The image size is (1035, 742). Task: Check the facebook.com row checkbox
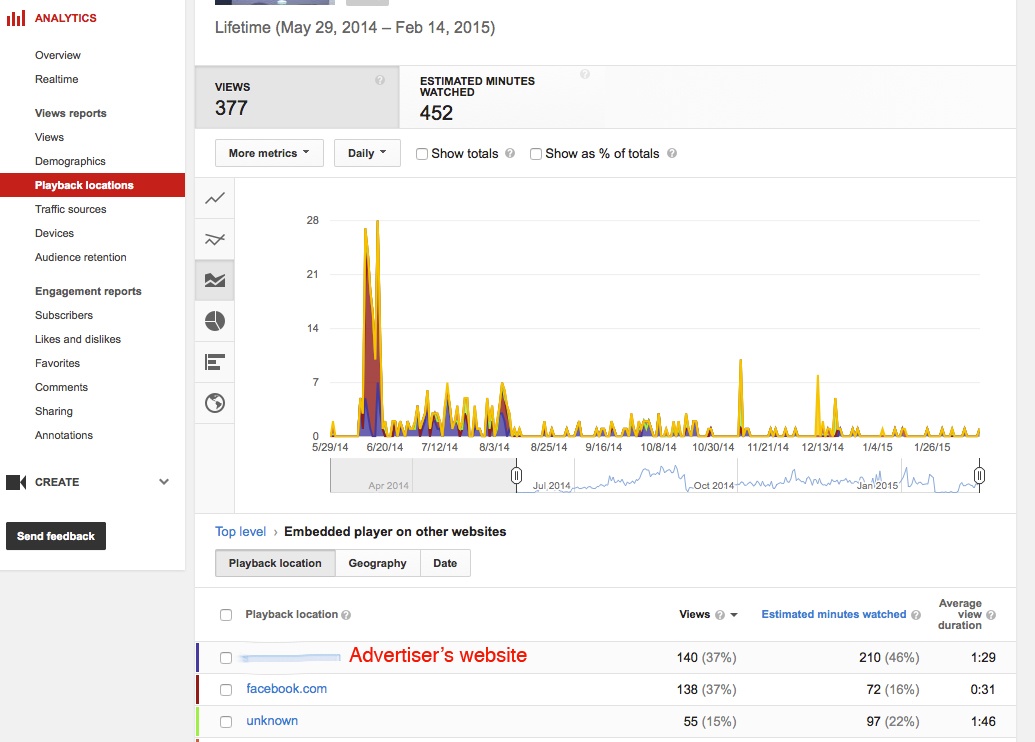[225, 689]
